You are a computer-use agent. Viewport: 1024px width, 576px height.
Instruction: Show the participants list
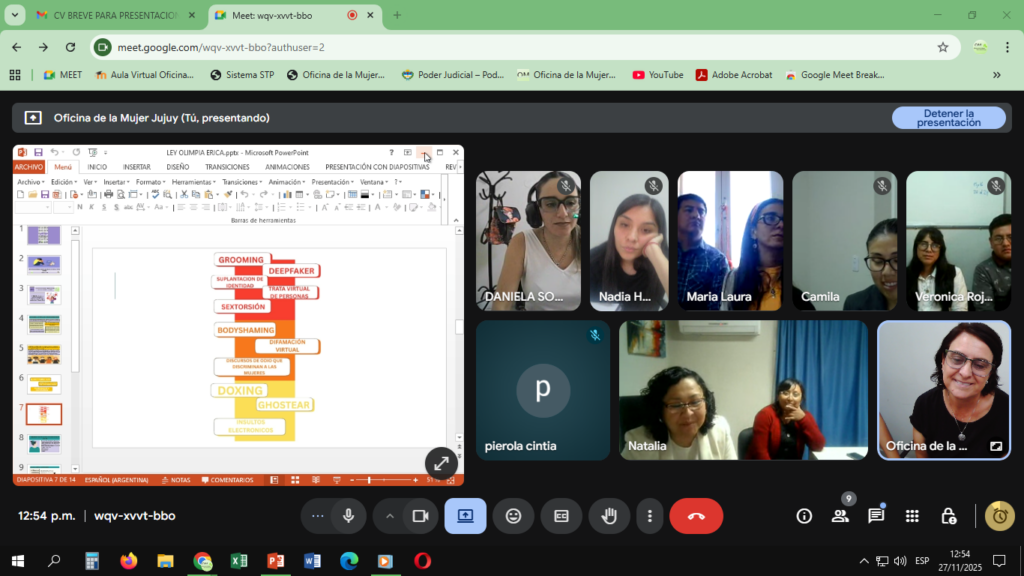[x=840, y=516]
